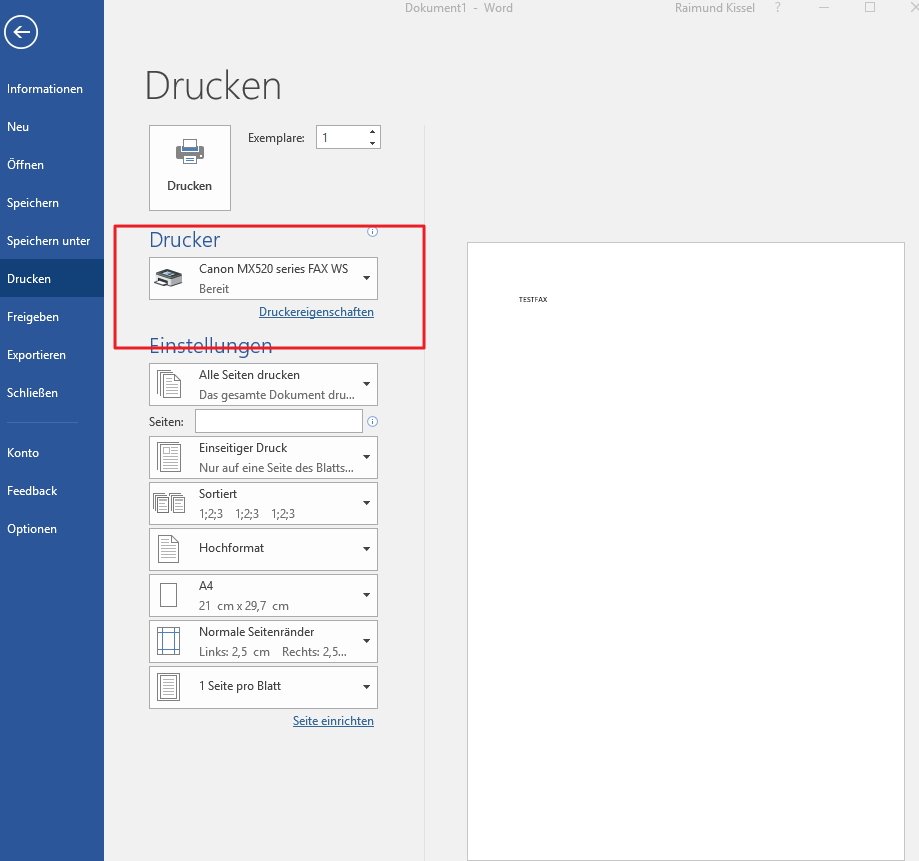The height and width of the screenshot is (861, 919).
Task: Click the print preview page
Action: (x=686, y=551)
